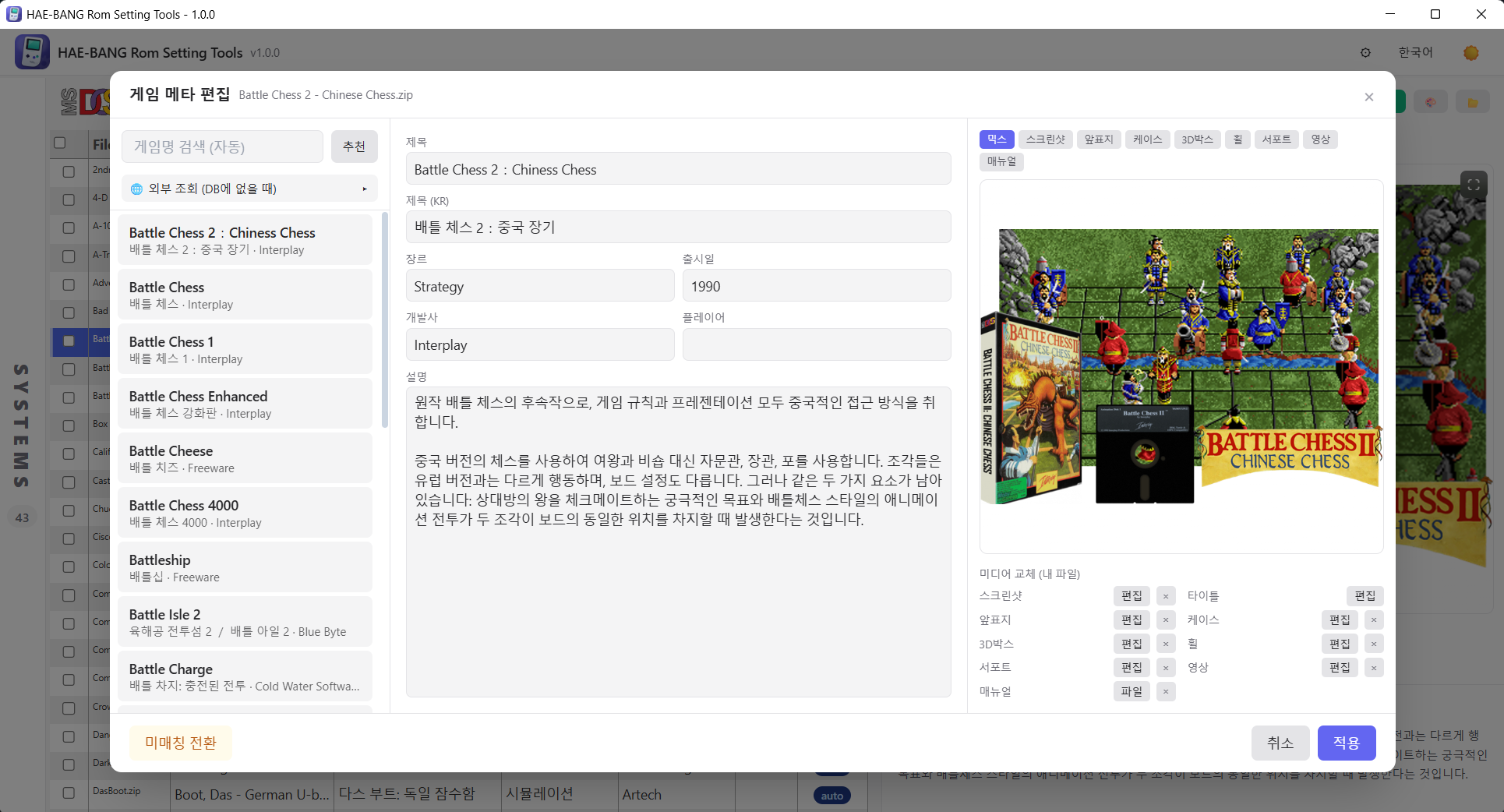Edit the 휠 media file

pyautogui.click(x=1340, y=644)
